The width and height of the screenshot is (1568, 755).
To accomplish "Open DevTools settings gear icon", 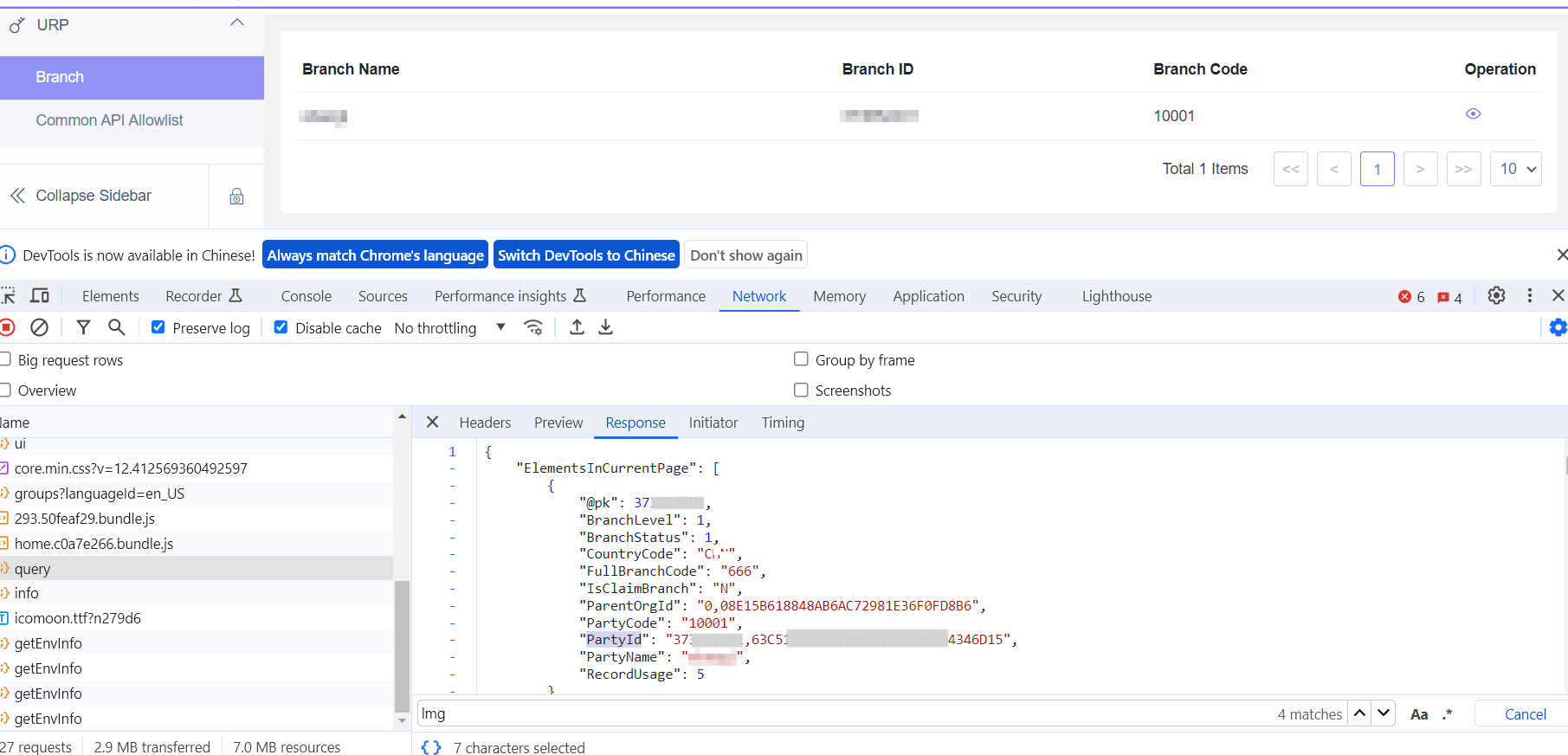I will [x=1496, y=296].
